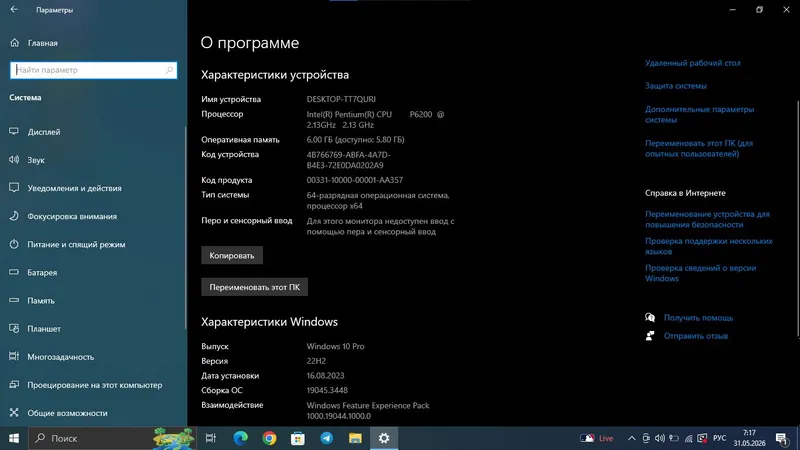Click the Найти параметр search field
This screenshot has height=450, width=800.
click(x=93, y=70)
